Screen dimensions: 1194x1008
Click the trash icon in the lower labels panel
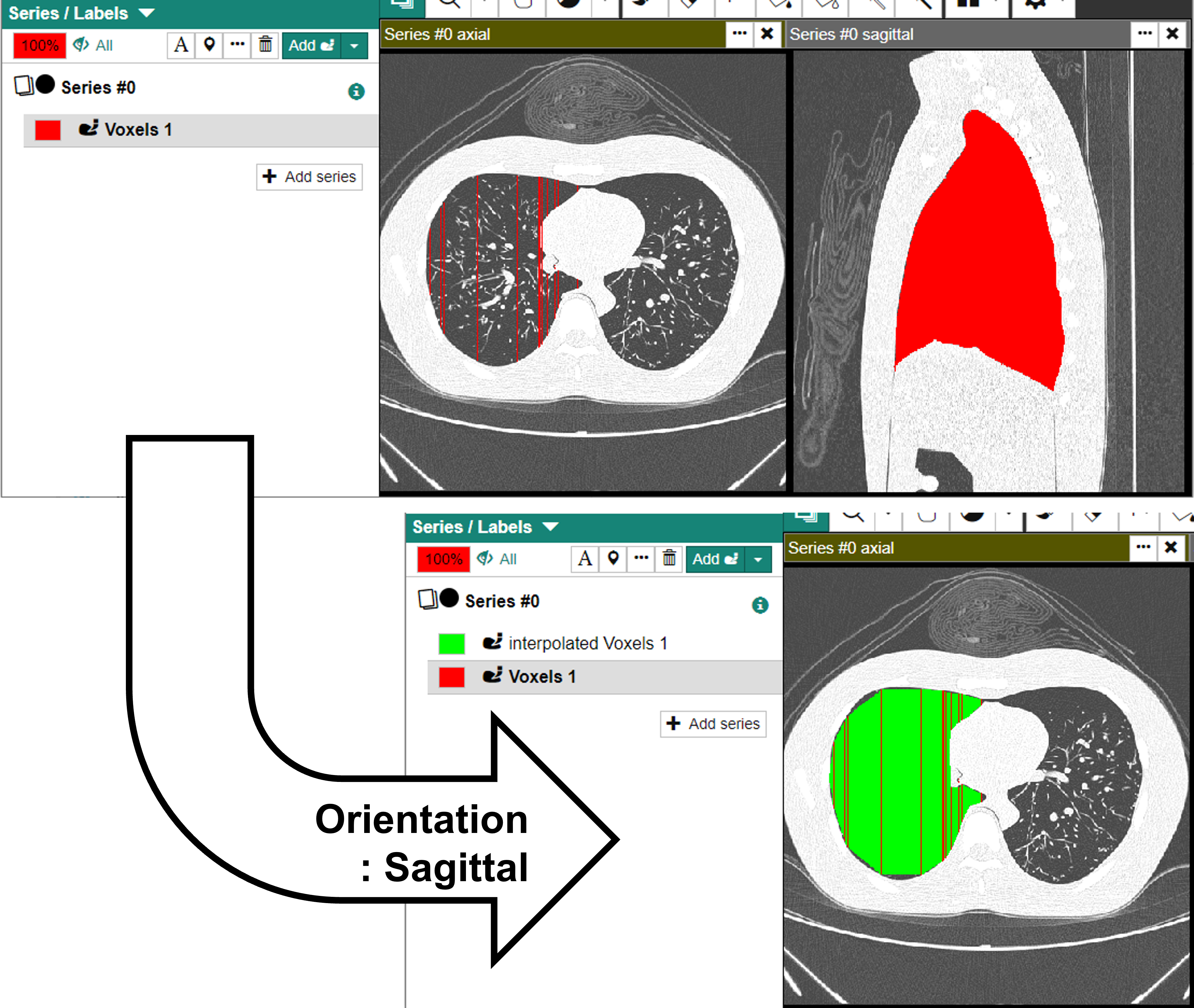[669, 558]
